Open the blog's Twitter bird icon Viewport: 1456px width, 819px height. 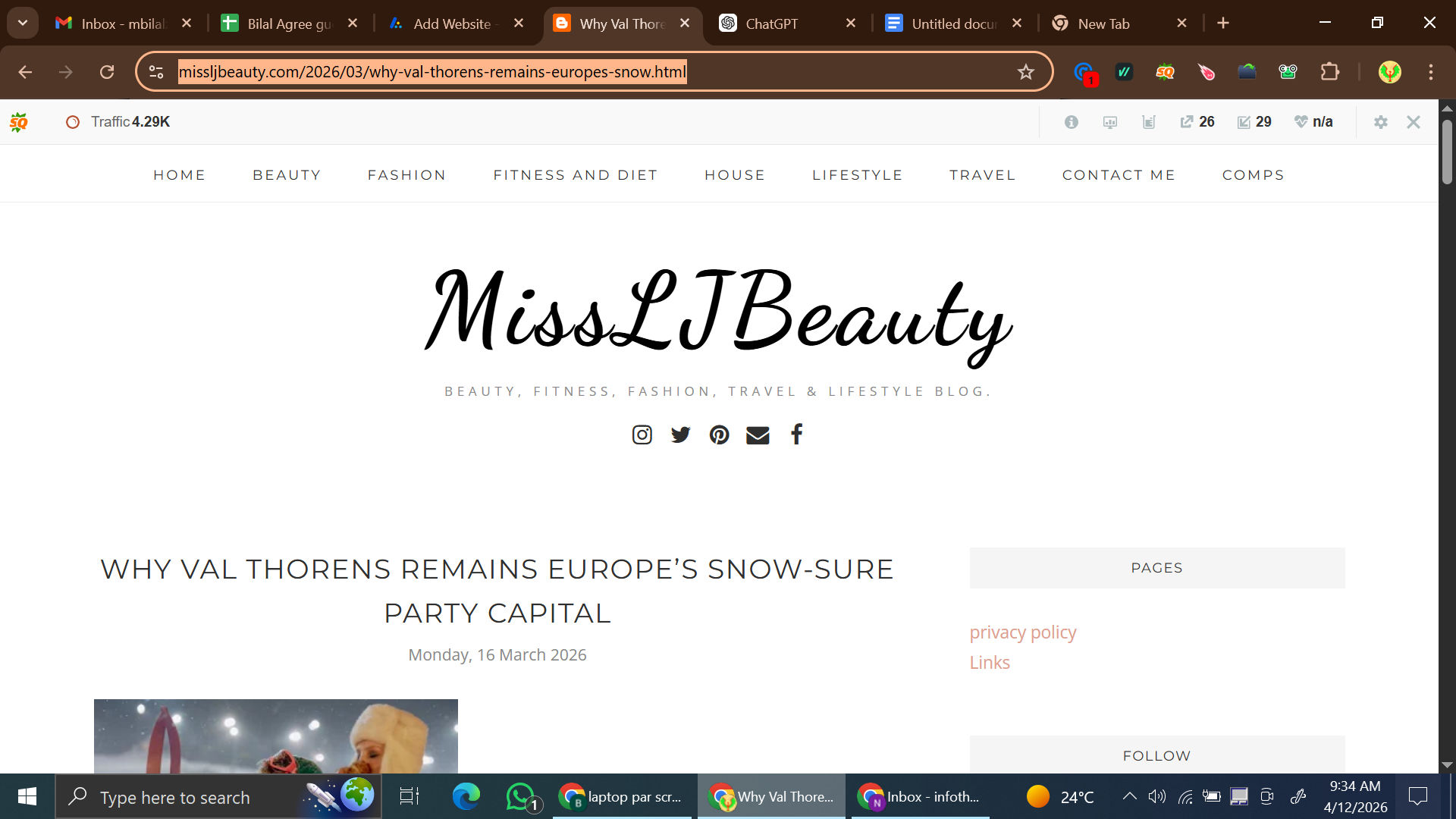(680, 435)
